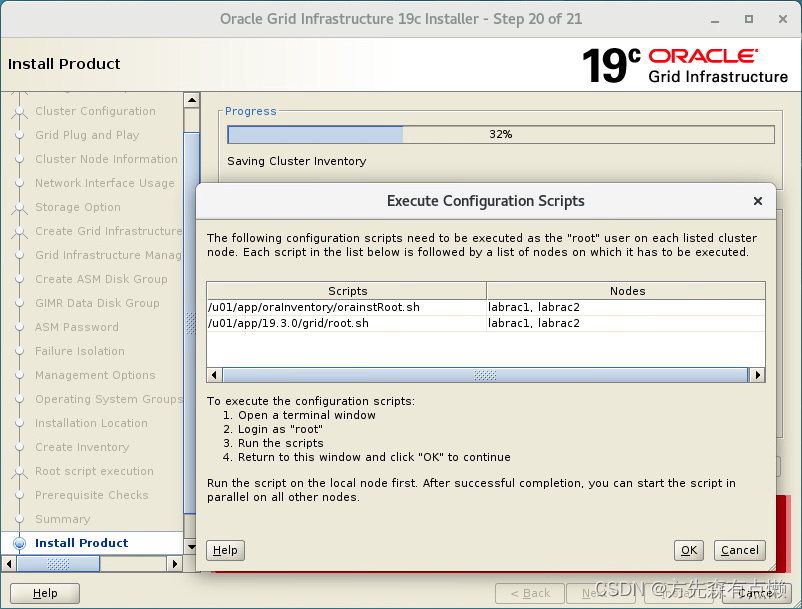Image resolution: width=802 pixels, height=609 pixels.
Task: Click the sidebar horizontal scrollbar thumb
Action: (x=58, y=564)
